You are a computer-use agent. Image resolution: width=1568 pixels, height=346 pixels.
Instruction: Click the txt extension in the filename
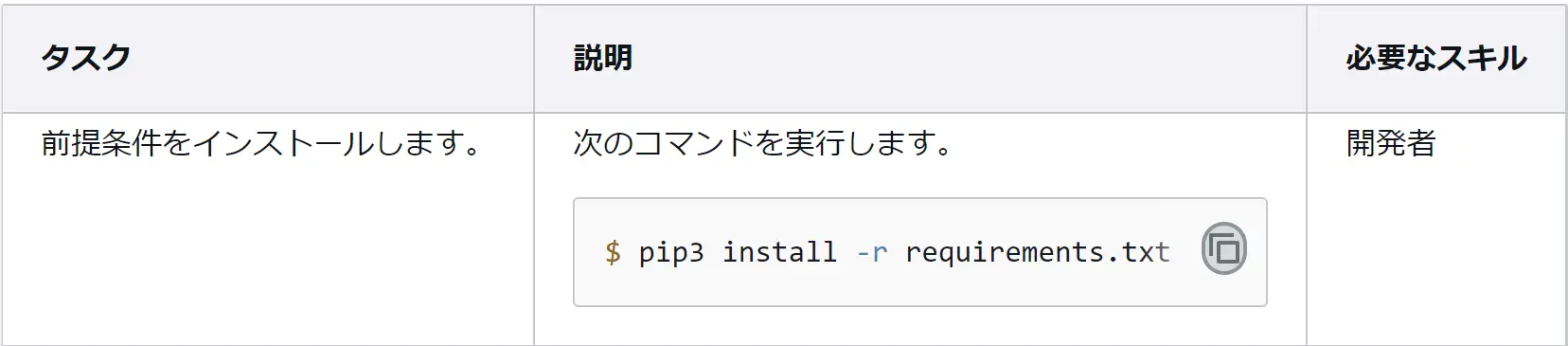(x=1146, y=252)
